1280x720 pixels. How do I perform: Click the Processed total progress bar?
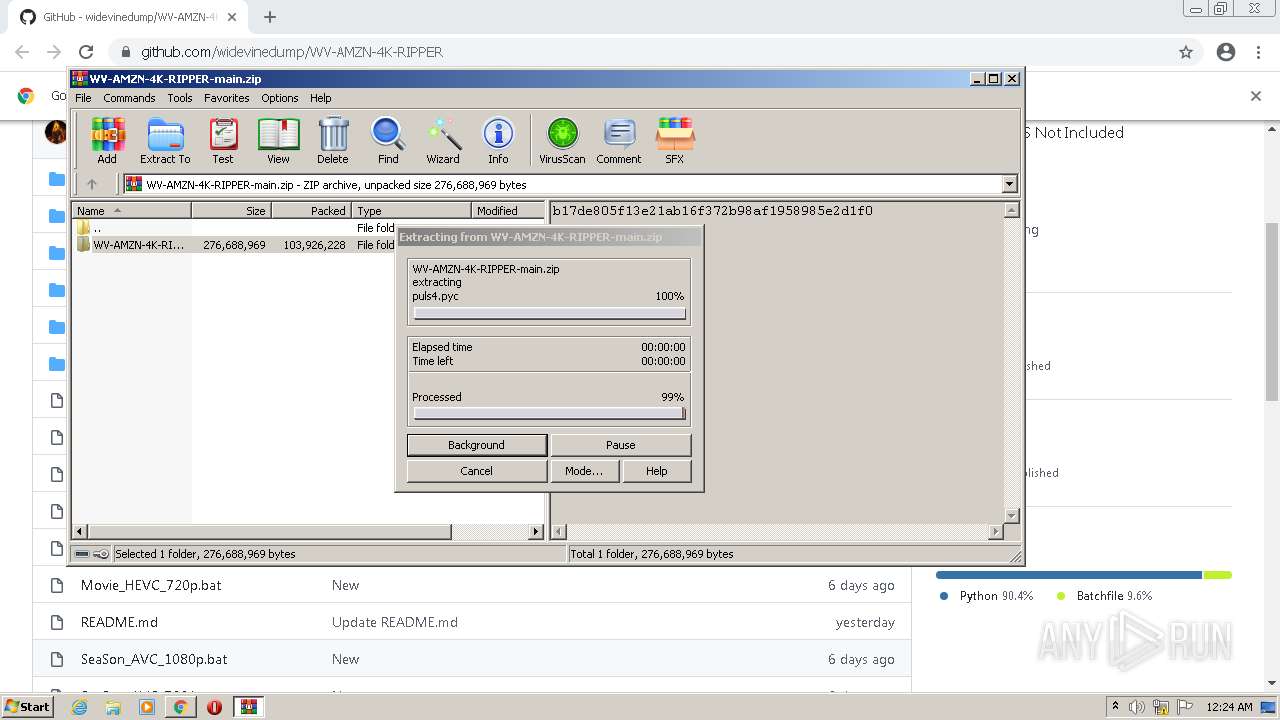click(x=549, y=414)
